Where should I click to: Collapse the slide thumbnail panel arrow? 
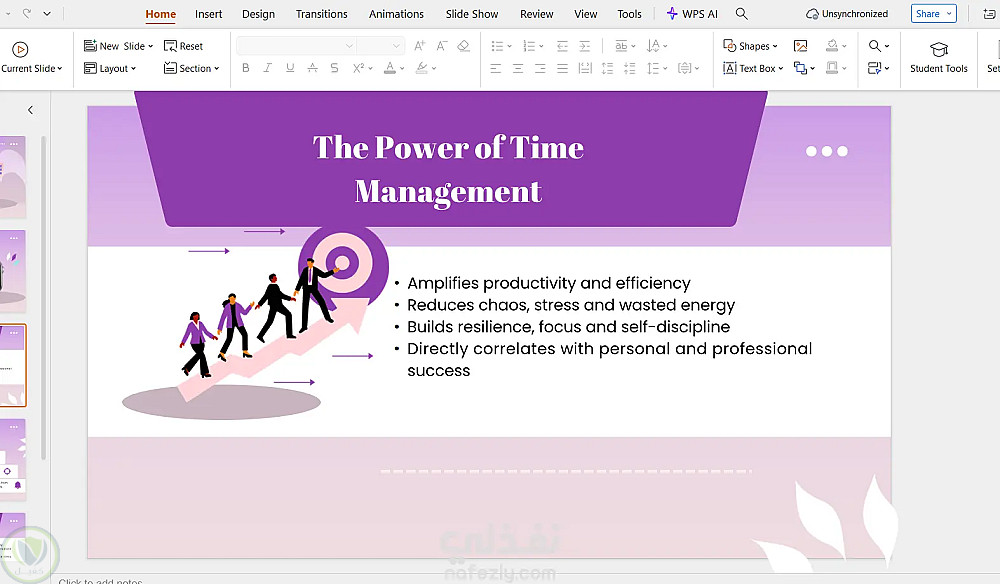tap(30, 110)
